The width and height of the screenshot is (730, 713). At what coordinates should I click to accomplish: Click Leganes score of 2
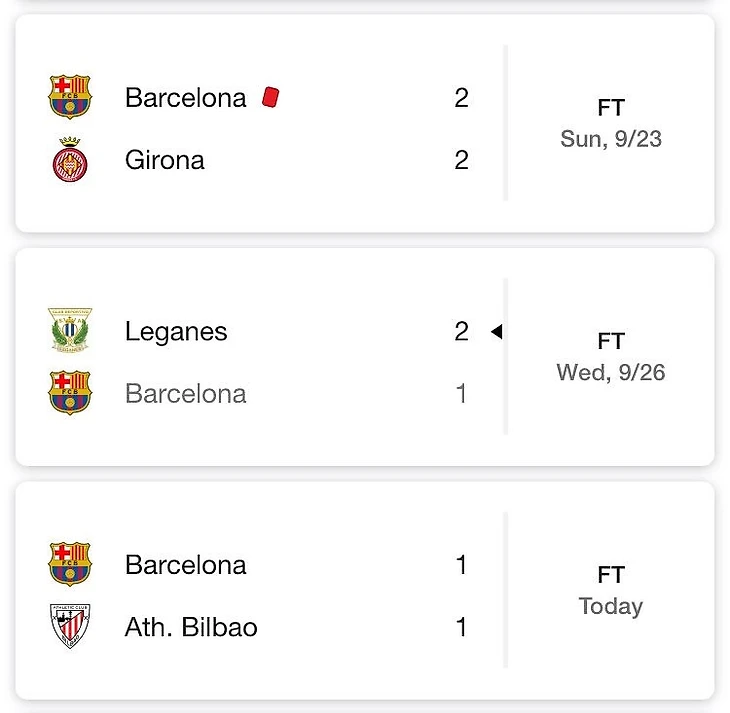(461, 332)
